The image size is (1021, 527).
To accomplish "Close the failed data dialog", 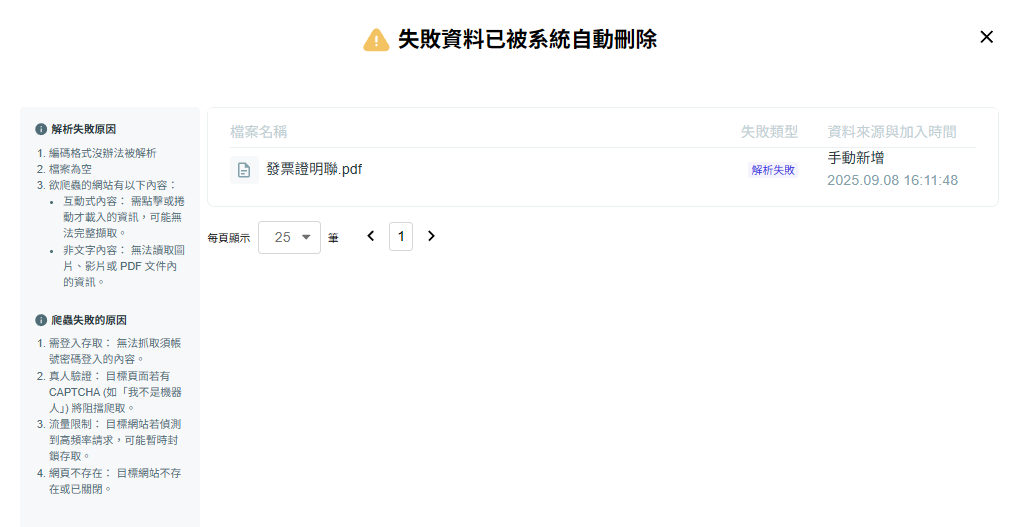I will pos(986,37).
